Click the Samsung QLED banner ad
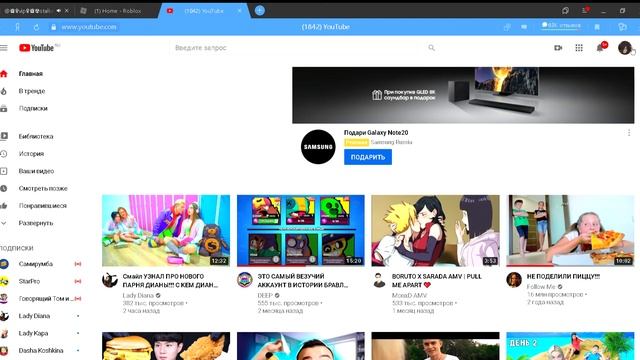The width and height of the screenshot is (640, 360). (463, 95)
